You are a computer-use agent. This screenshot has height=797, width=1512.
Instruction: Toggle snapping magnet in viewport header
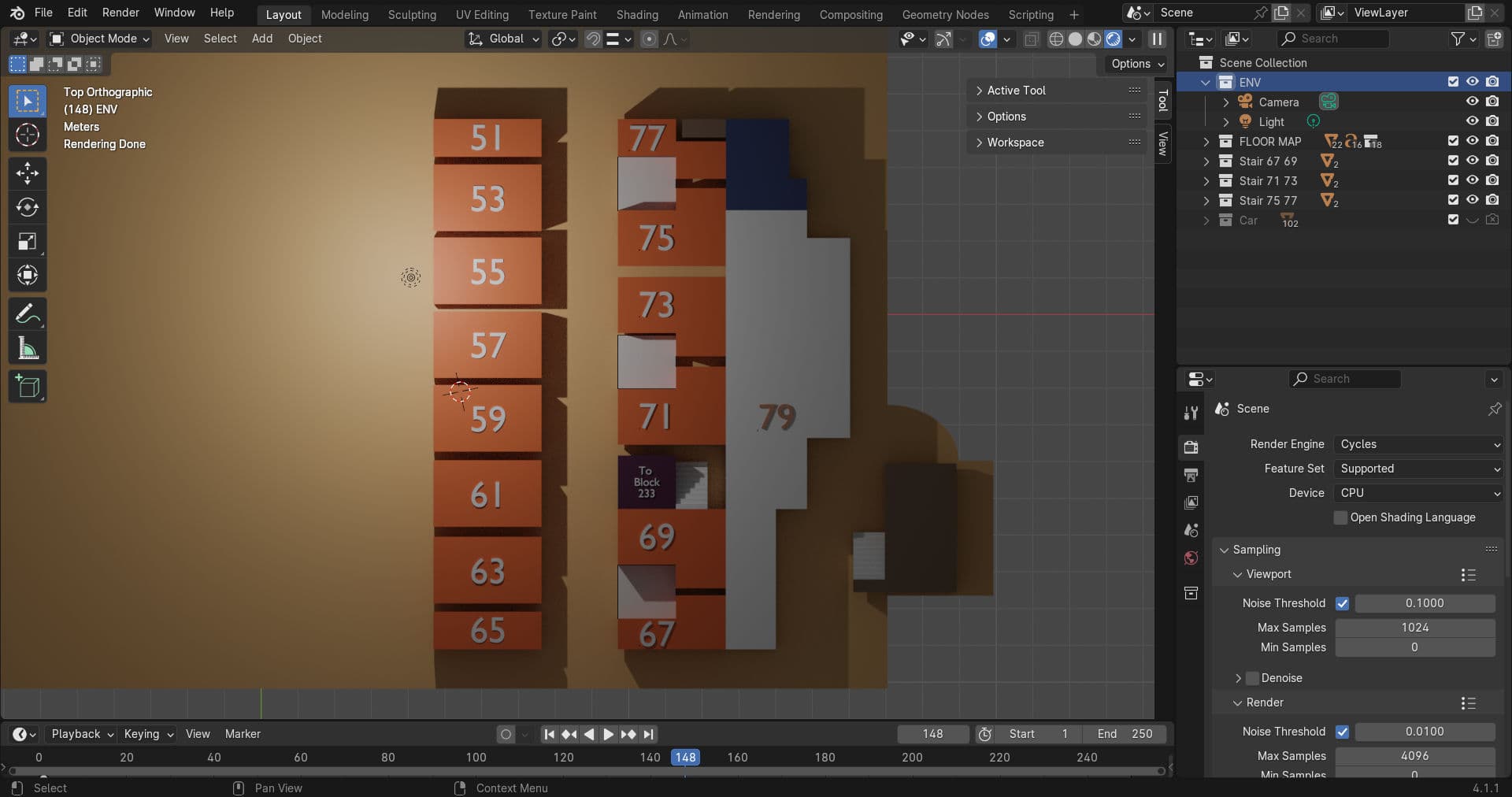tap(593, 39)
